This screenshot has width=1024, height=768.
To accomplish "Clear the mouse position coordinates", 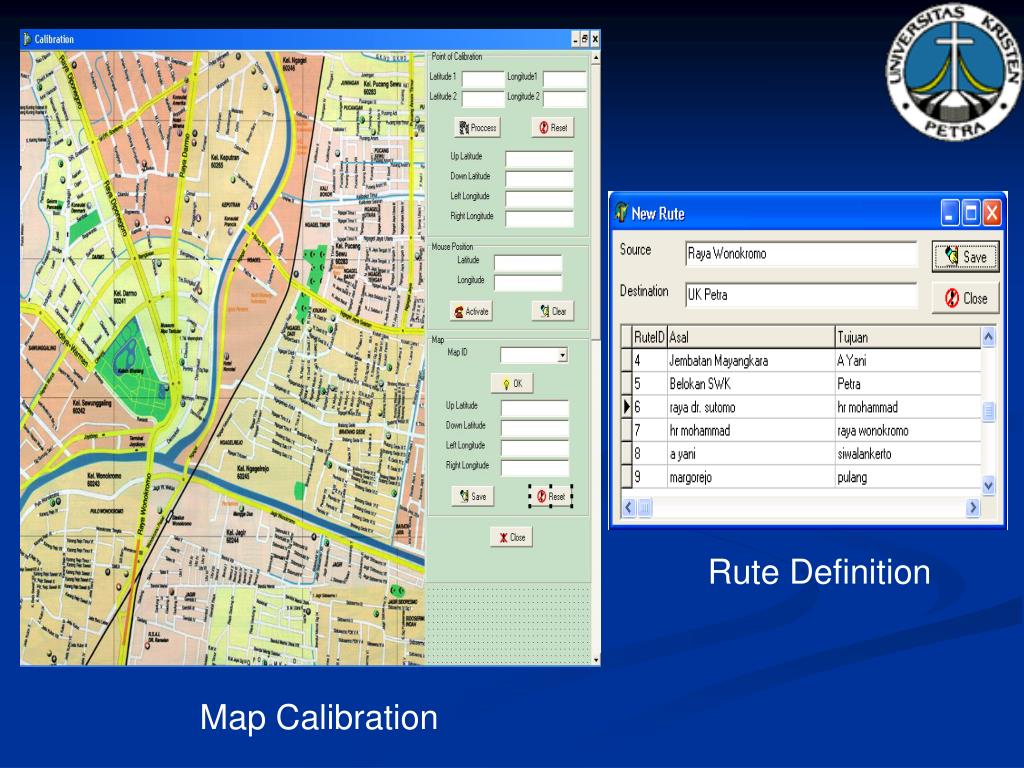I will pyautogui.click(x=552, y=311).
